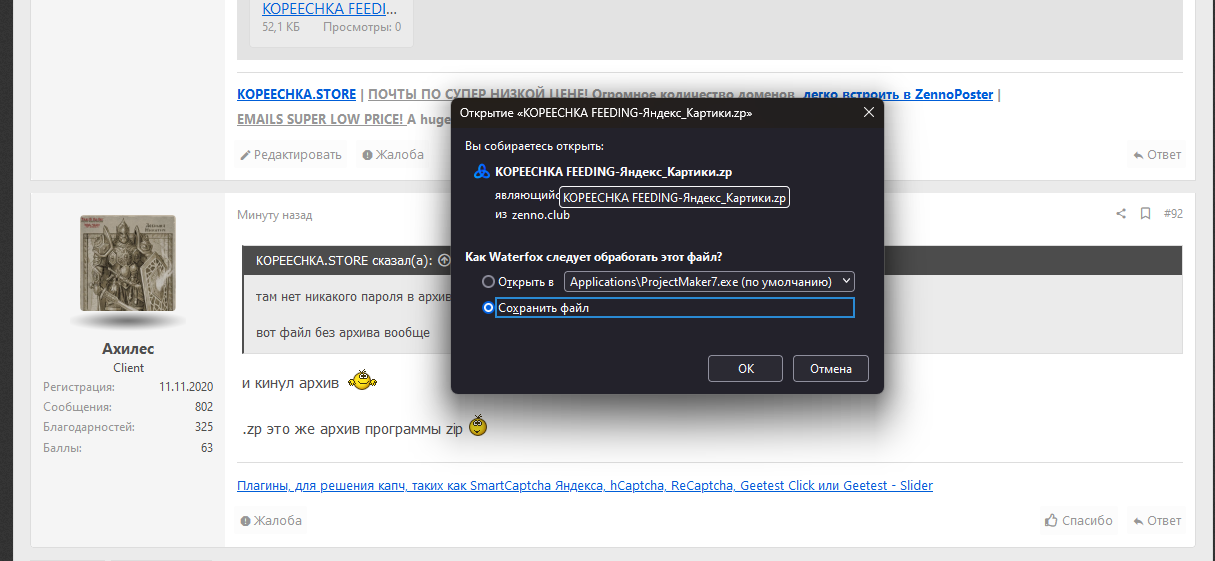Select the 'Открыть в' radio option
The image size is (1215, 561).
click(x=488, y=282)
